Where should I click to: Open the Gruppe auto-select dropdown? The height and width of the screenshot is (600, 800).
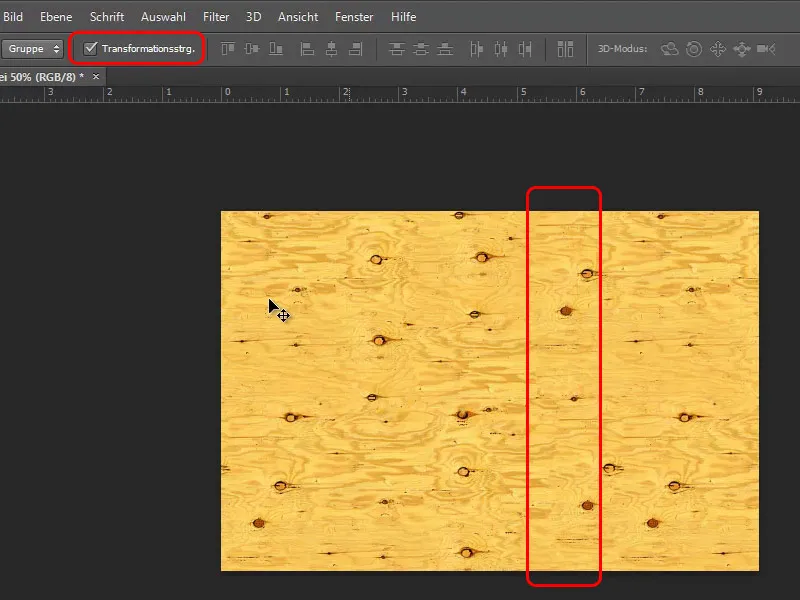point(32,49)
